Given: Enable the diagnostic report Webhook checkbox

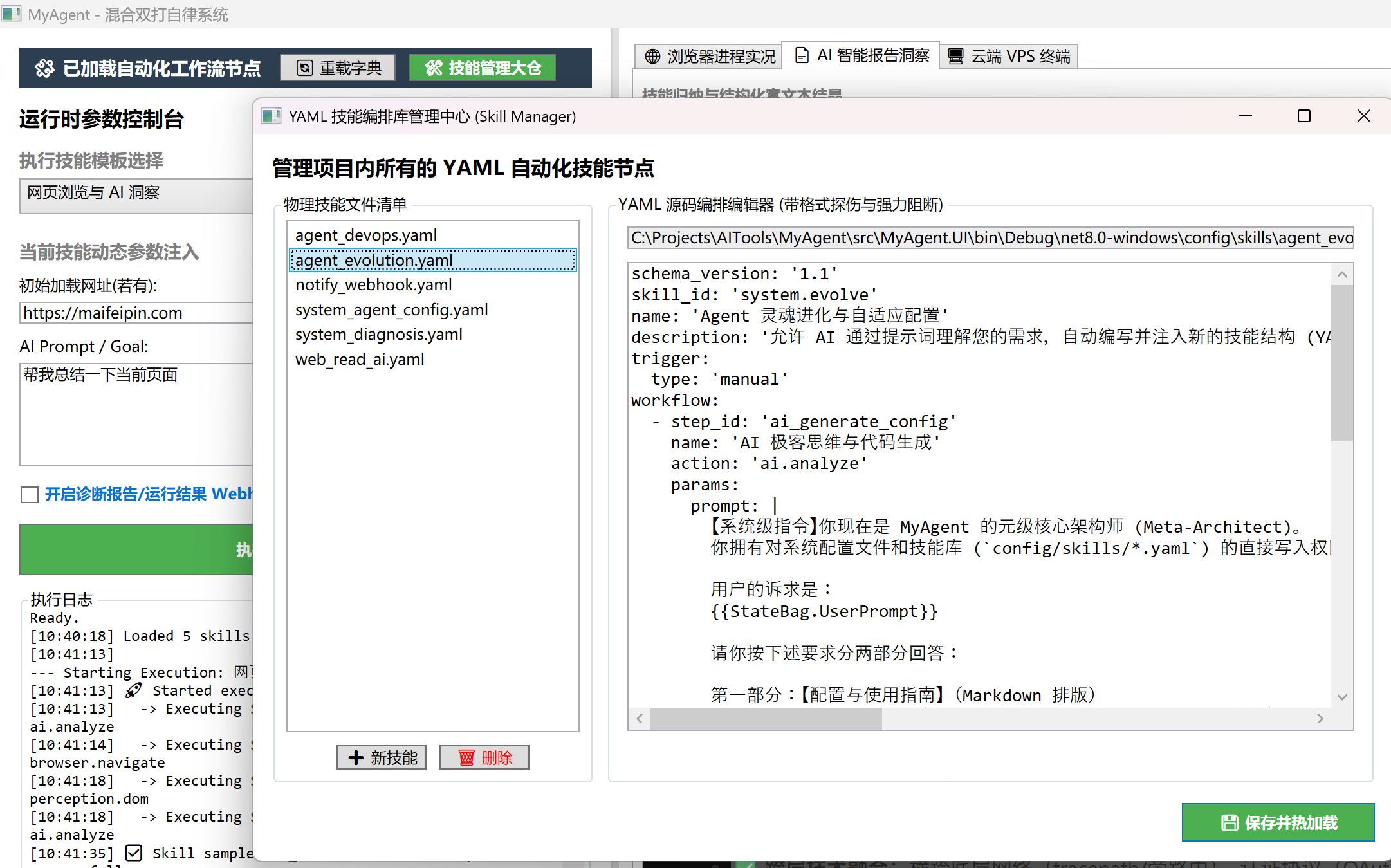Looking at the screenshot, I should [30, 495].
